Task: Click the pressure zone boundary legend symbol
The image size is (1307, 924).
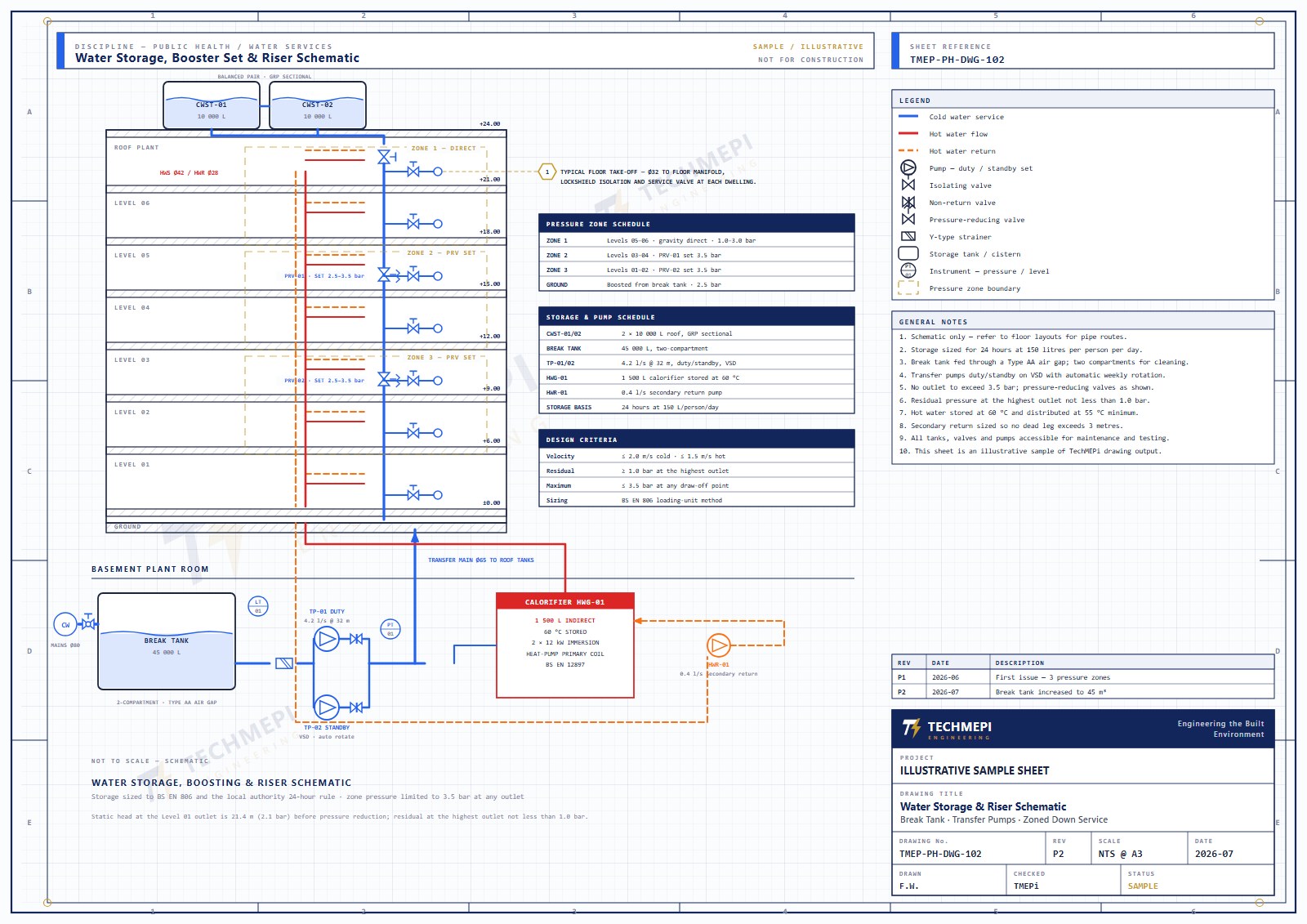Action: (908, 288)
